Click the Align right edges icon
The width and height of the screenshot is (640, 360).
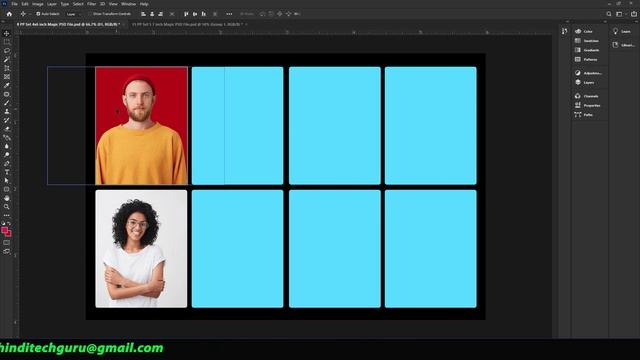160,14
